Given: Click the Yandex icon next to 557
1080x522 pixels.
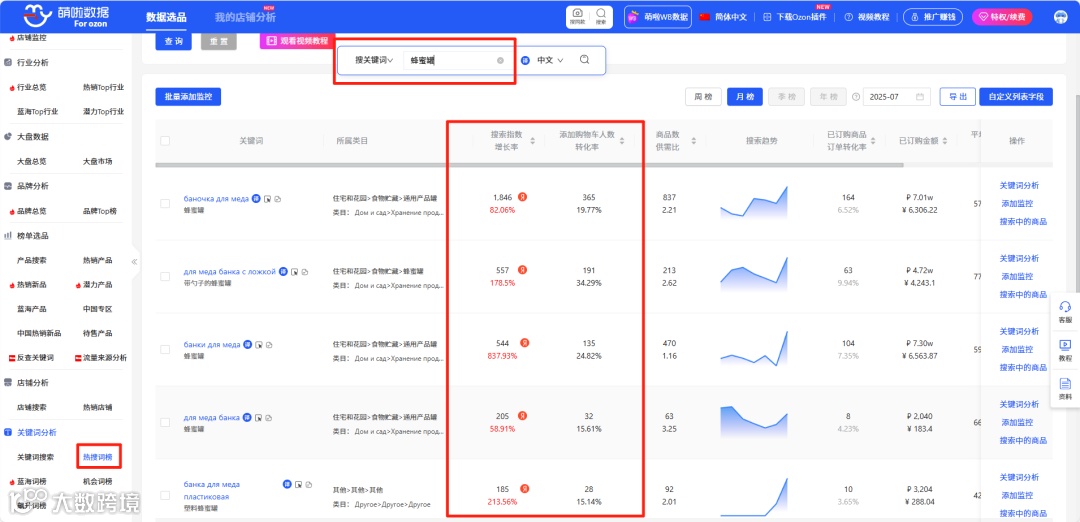Looking at the screenshot, I should pos(523,270).
